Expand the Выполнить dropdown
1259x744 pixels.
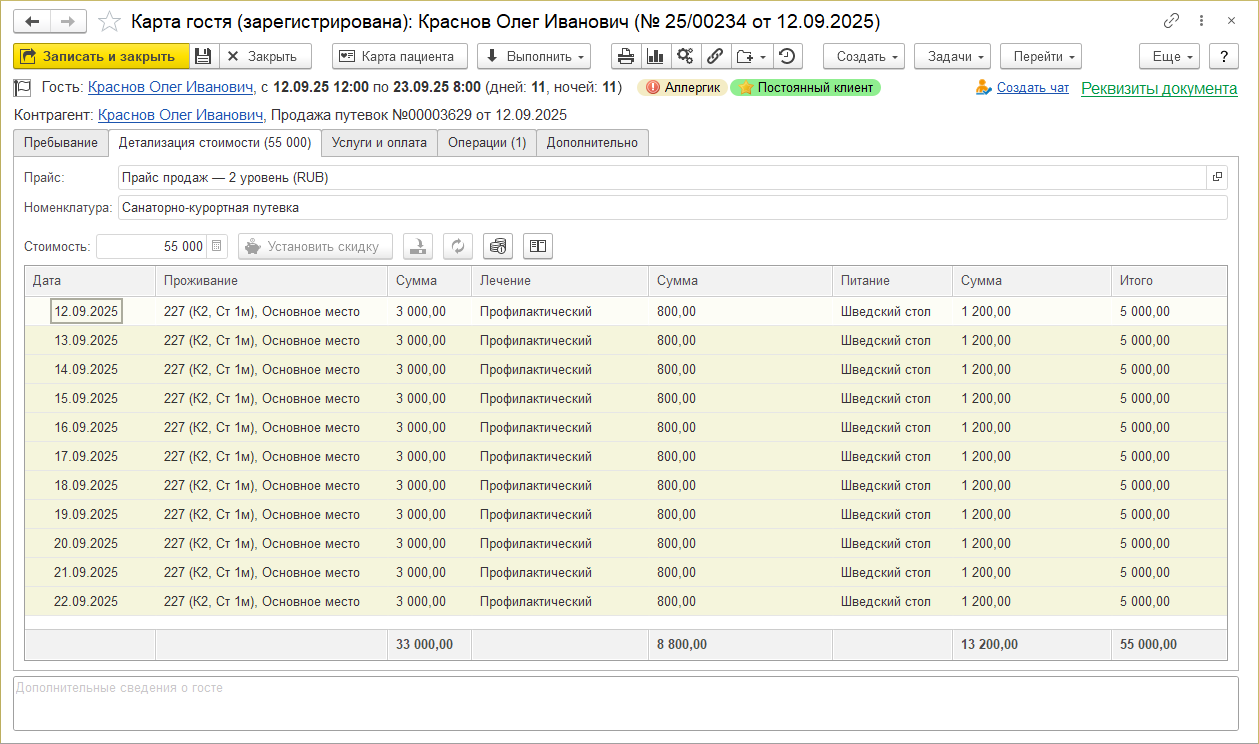(x=533, y=57)
